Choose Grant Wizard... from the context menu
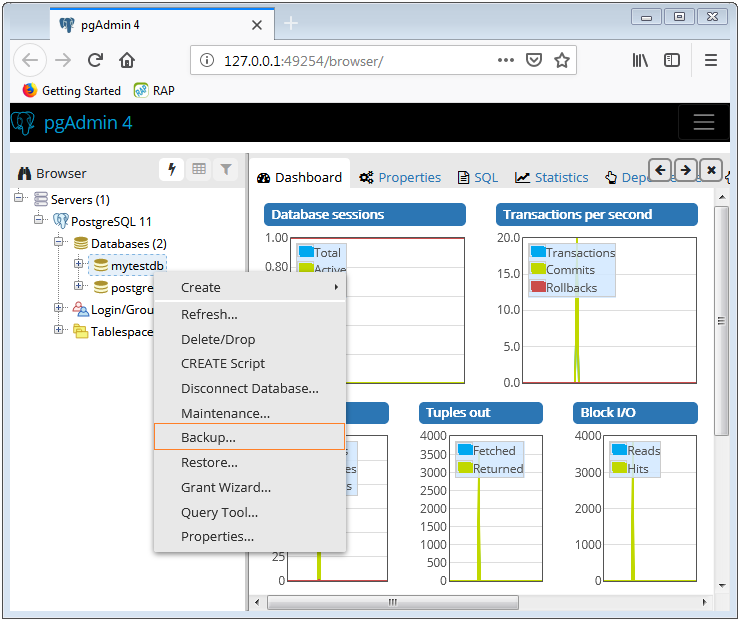738x620 pixels. (250, 487)
